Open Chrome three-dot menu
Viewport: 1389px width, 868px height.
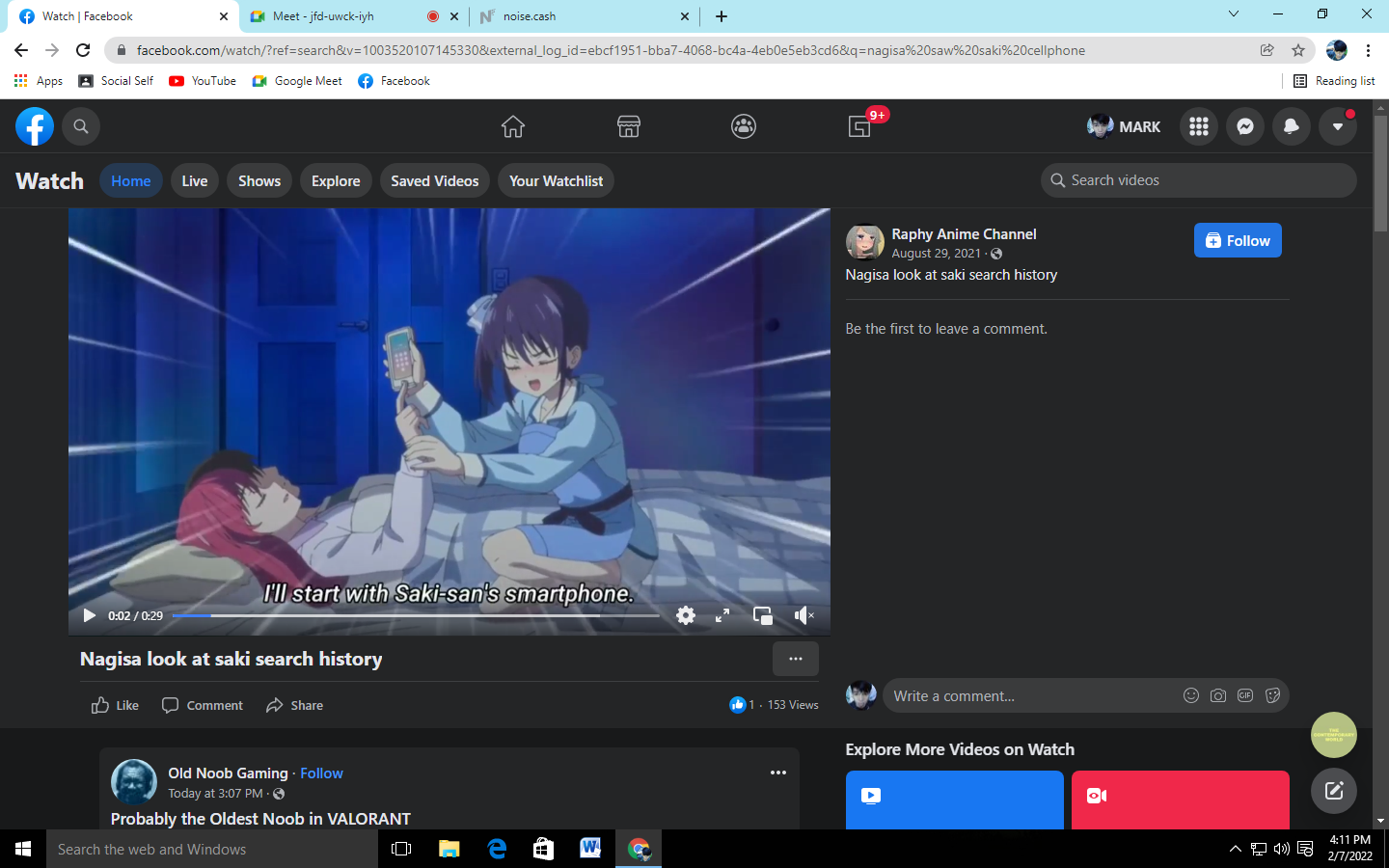[x=1368, y=50]
